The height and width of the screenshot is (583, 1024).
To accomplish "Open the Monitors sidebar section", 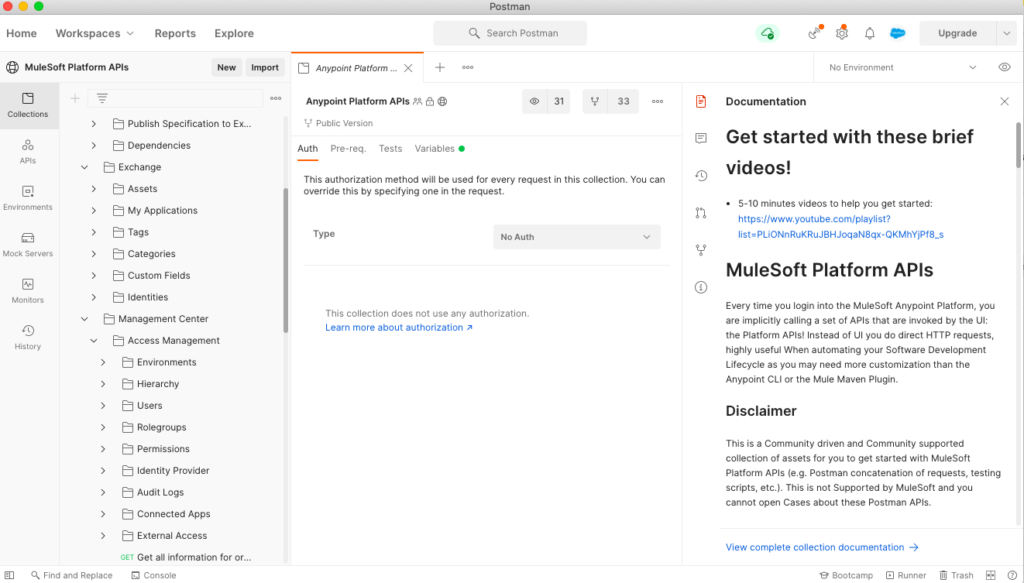I will tap(27, 291).
